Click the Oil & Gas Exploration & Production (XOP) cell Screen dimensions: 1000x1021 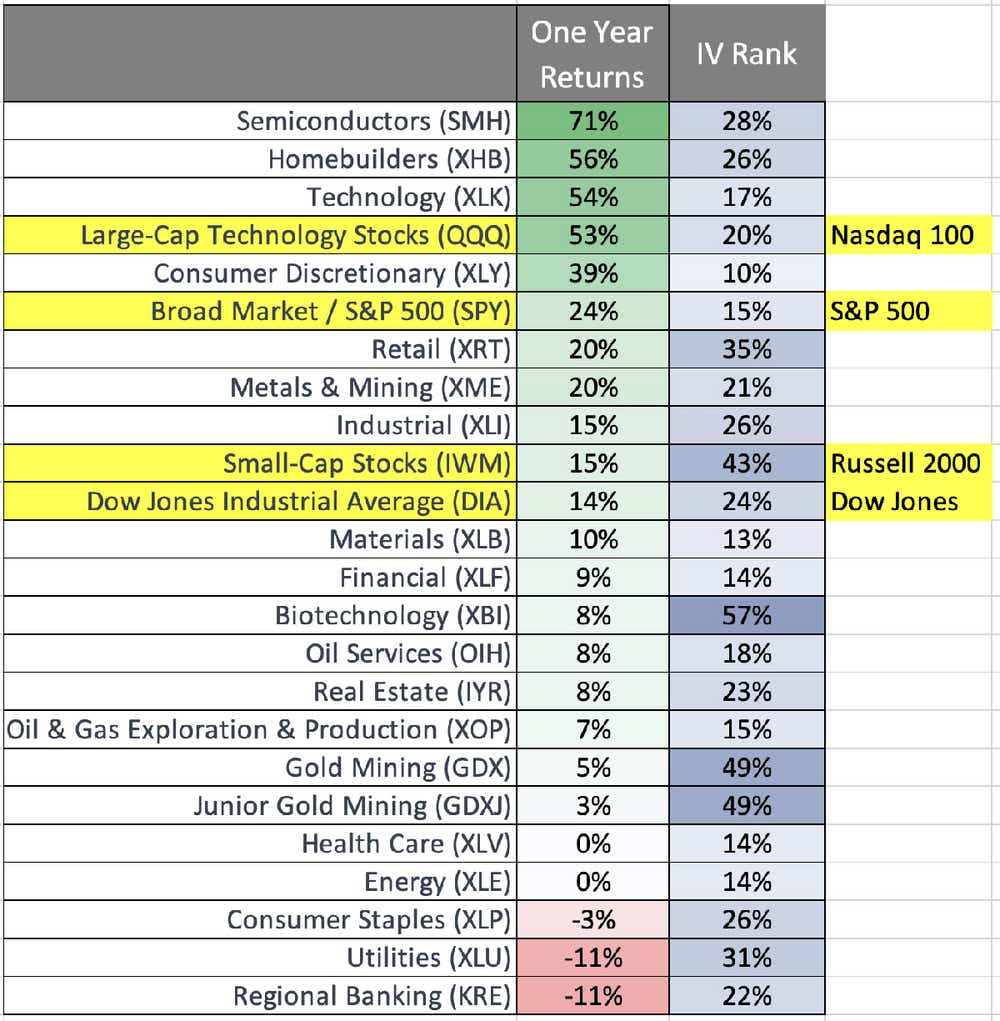tap(259, 729)
